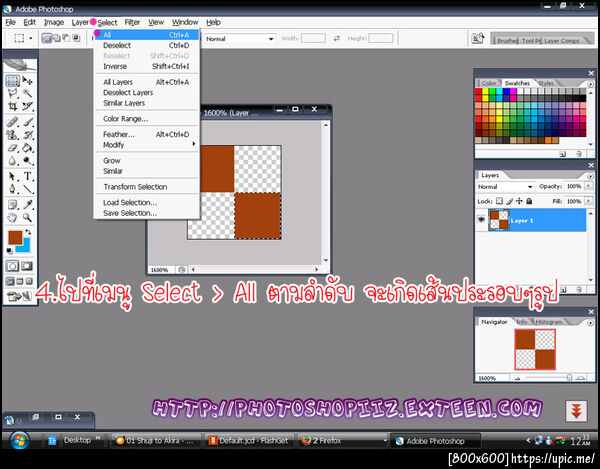Viewport: 600px width, 469px height.
Task: Expand the Modify submenu
Action: tap(147, 145)
